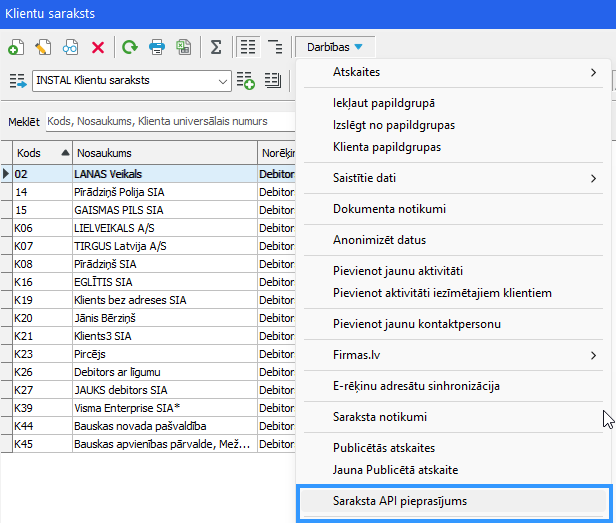Switch to list view icon

[248, 47]
